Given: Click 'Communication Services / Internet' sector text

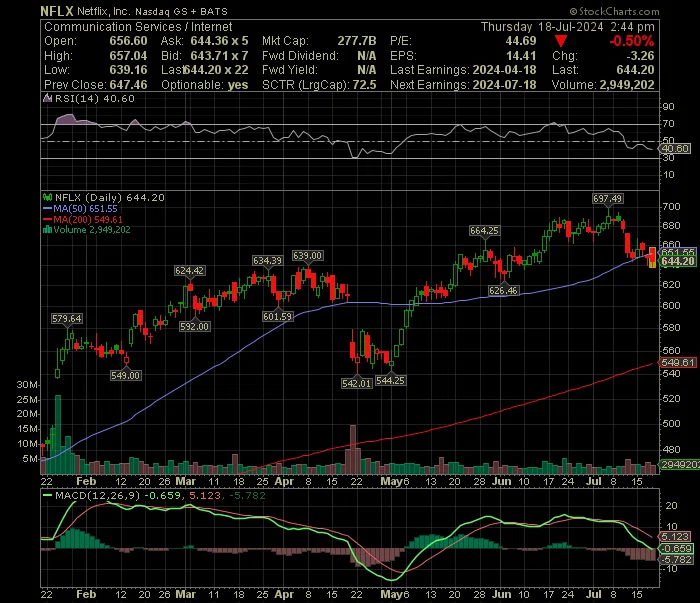Looking at the screenshot, I should [x=138, y=27].
